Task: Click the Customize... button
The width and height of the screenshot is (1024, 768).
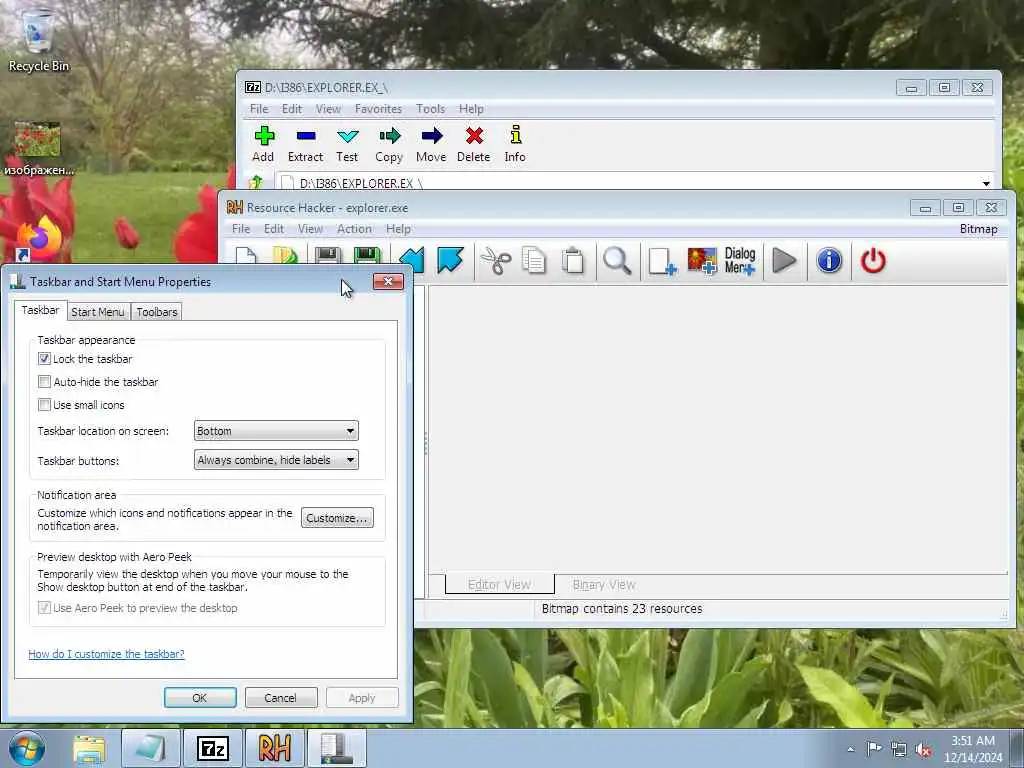Action: coord(337,518)
